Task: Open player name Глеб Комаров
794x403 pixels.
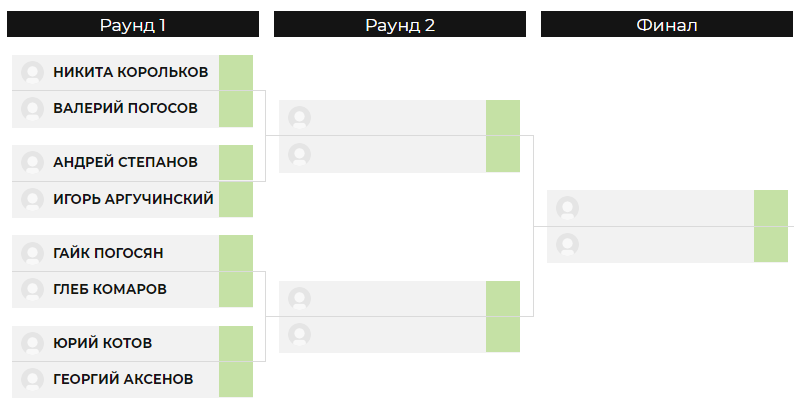Action: [x=110, y=289]
